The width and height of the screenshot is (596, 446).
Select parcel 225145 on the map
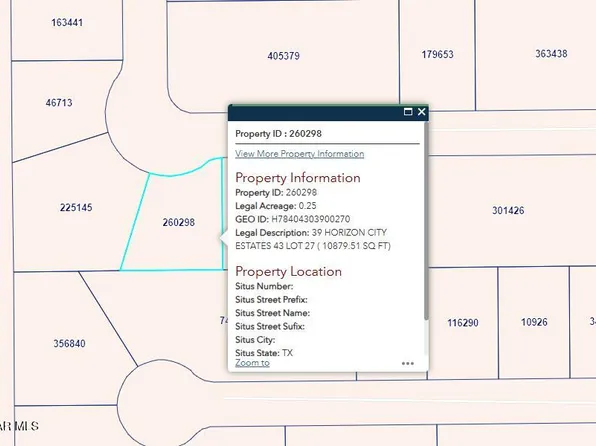pyautogui.click(x=76, y=208)
